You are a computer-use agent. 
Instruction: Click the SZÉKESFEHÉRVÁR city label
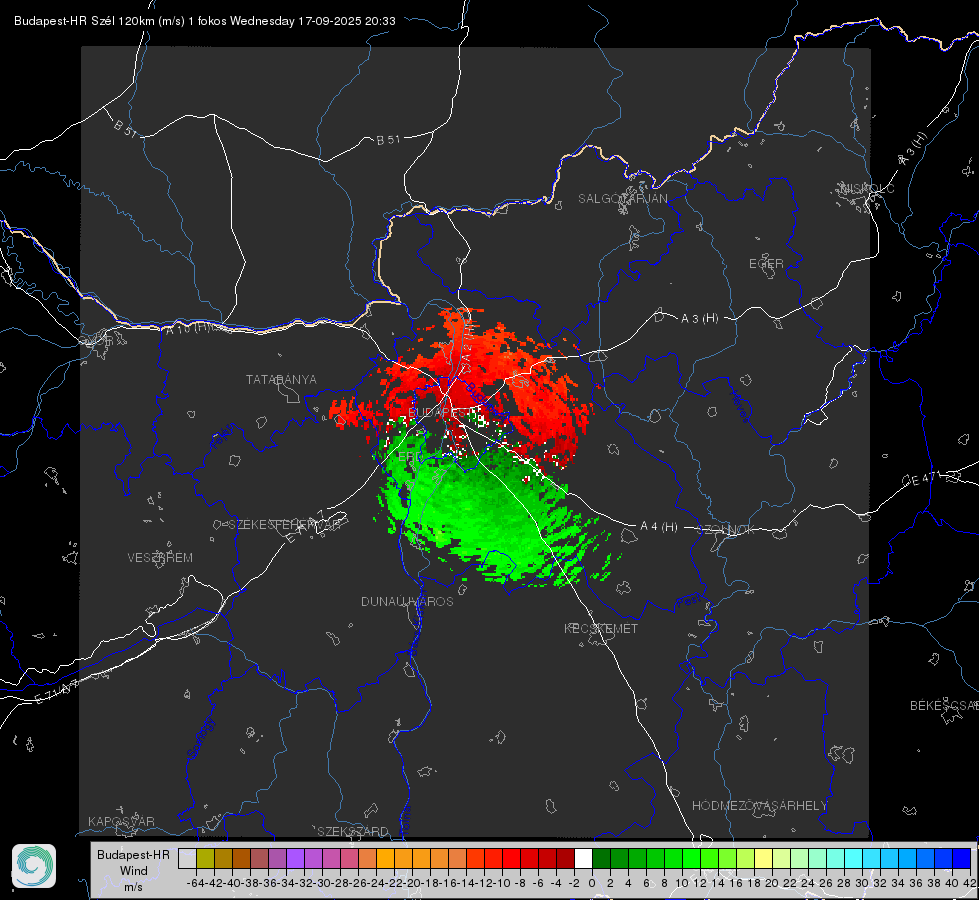tap(284, 525)
